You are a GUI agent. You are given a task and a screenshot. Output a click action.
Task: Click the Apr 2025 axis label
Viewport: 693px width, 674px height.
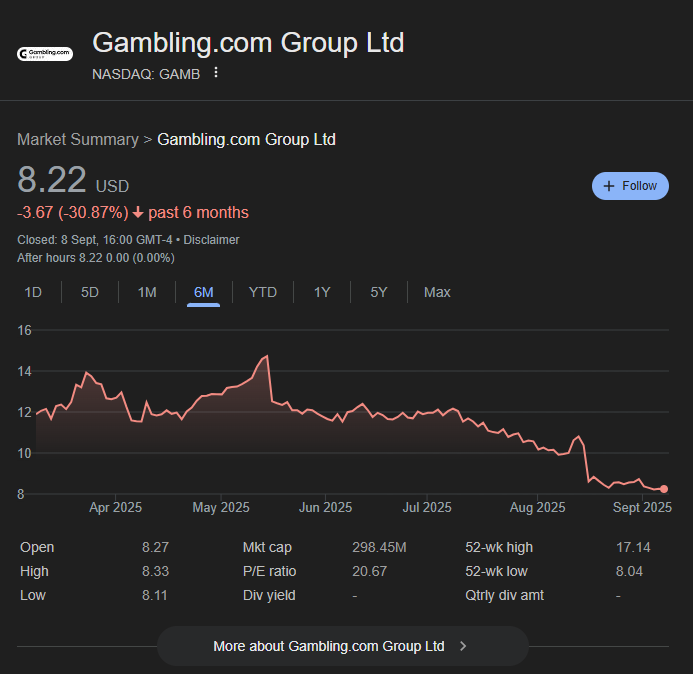coord(115,507)
